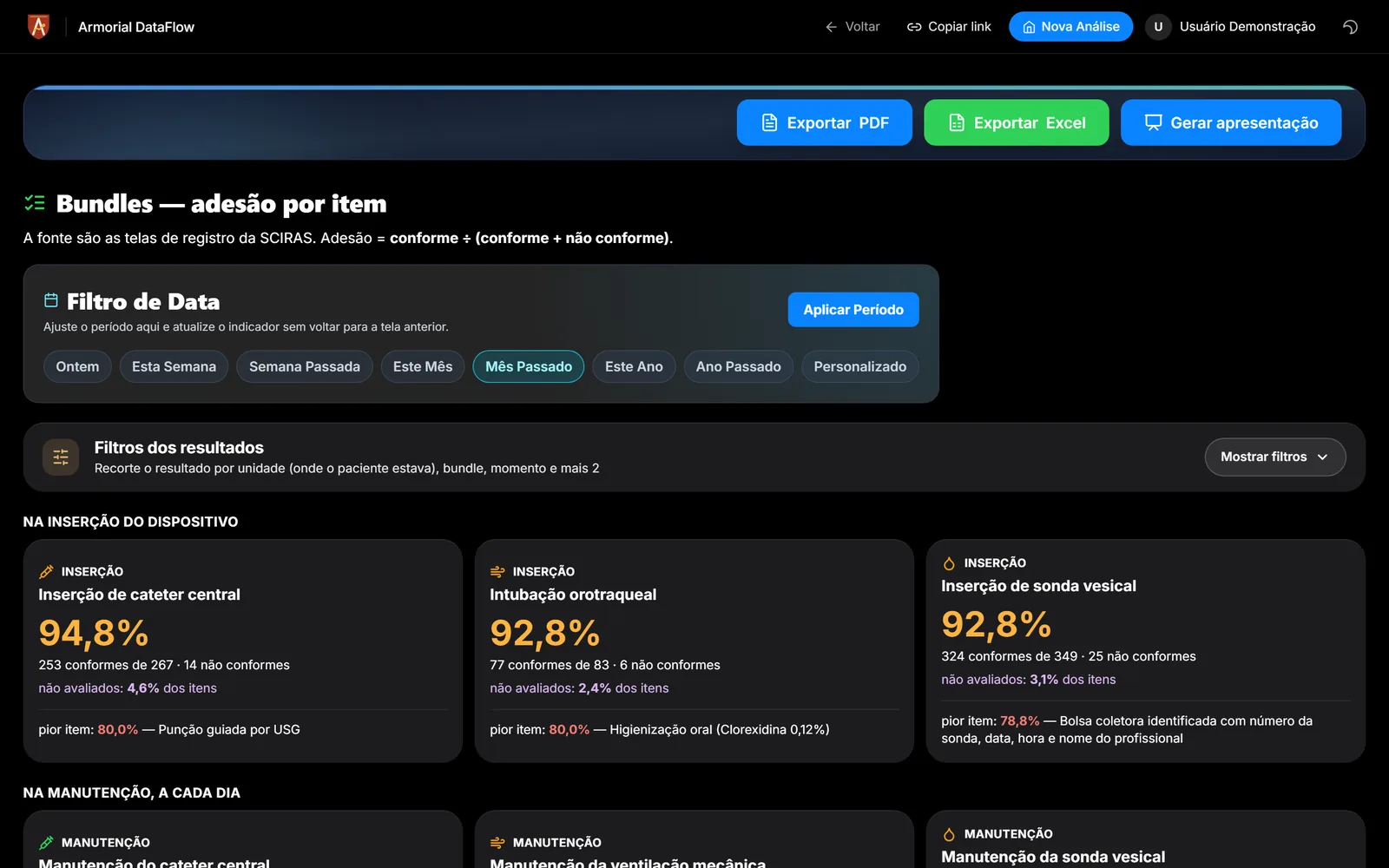Click the droplet icon on sonda vesical card
The height and width of the screenshot is (868, 1389).
(x=949, y=563)
